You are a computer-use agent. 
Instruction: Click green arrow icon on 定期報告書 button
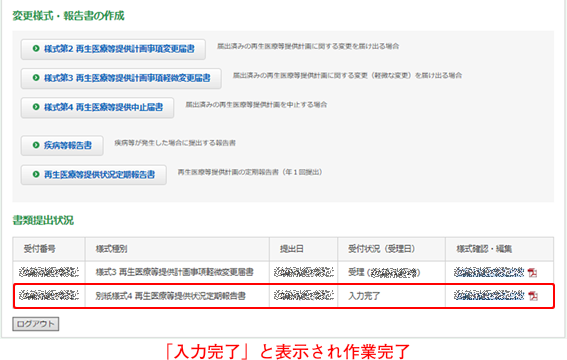[x=36, y=174]
